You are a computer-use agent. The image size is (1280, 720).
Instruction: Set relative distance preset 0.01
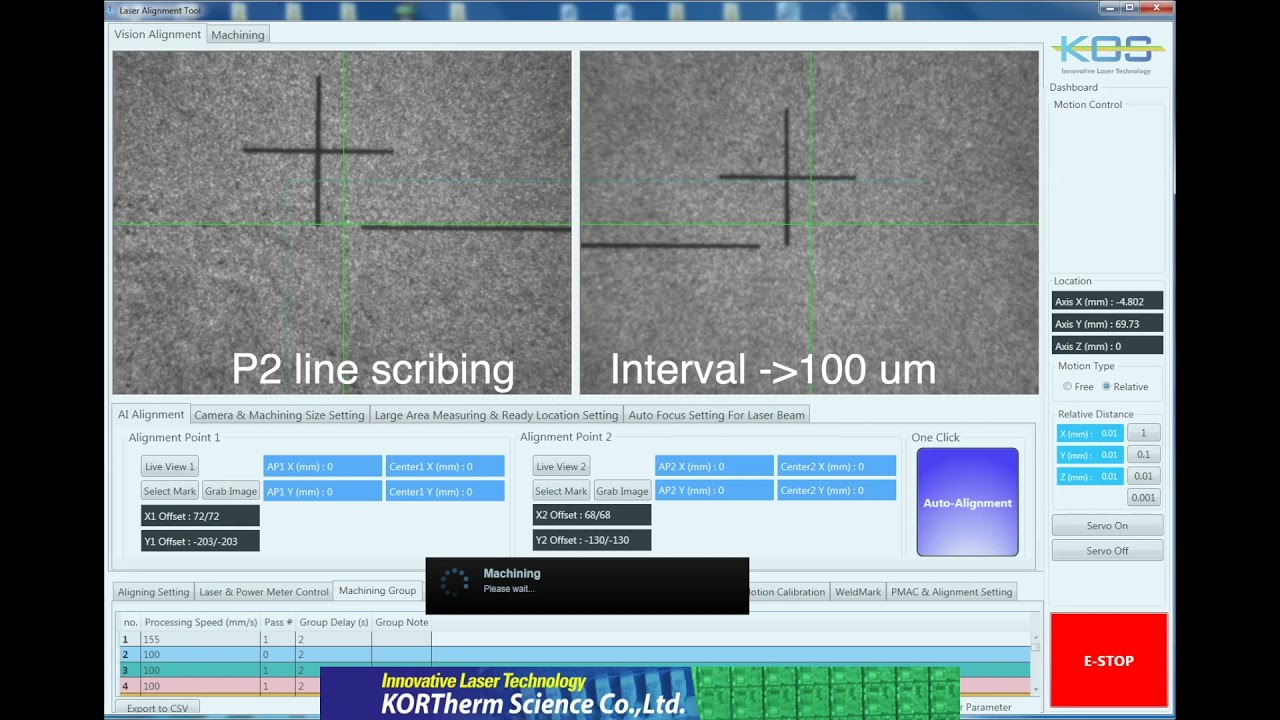pos(1144,476)
